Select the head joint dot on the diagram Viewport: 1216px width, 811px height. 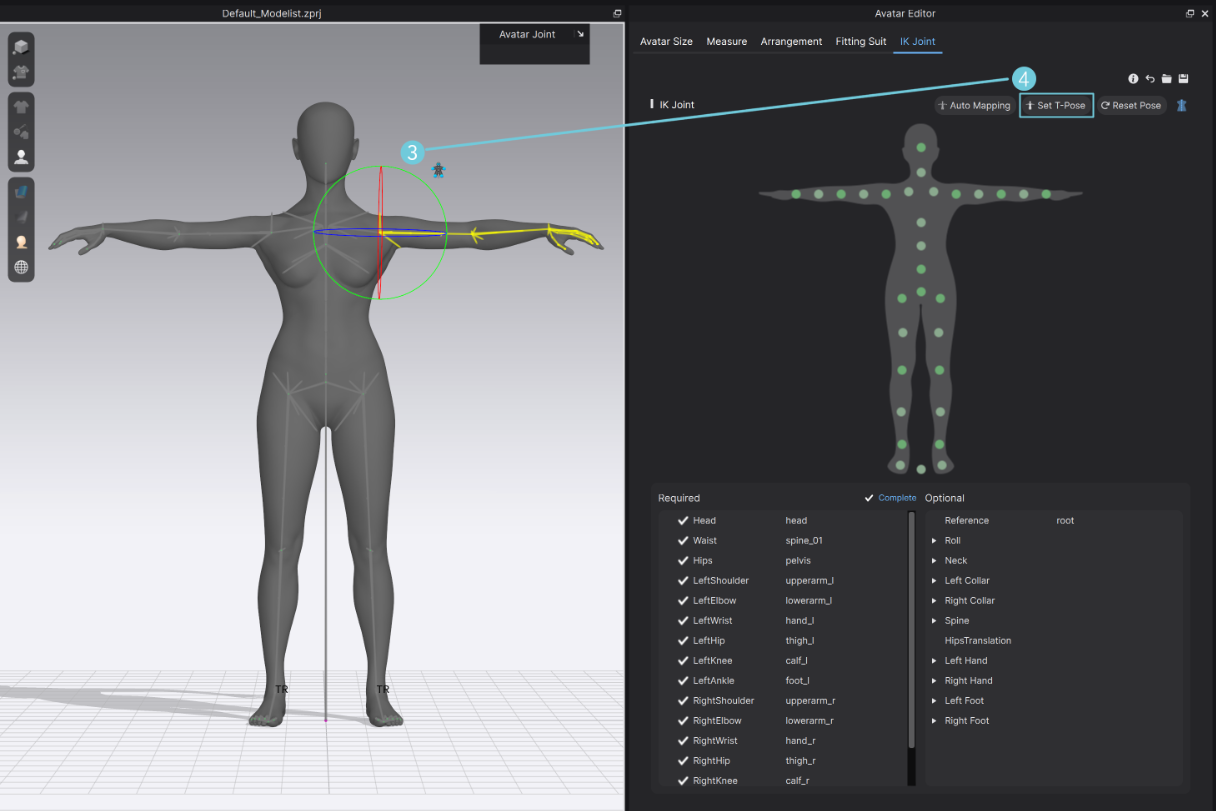[x=921, y=148]
